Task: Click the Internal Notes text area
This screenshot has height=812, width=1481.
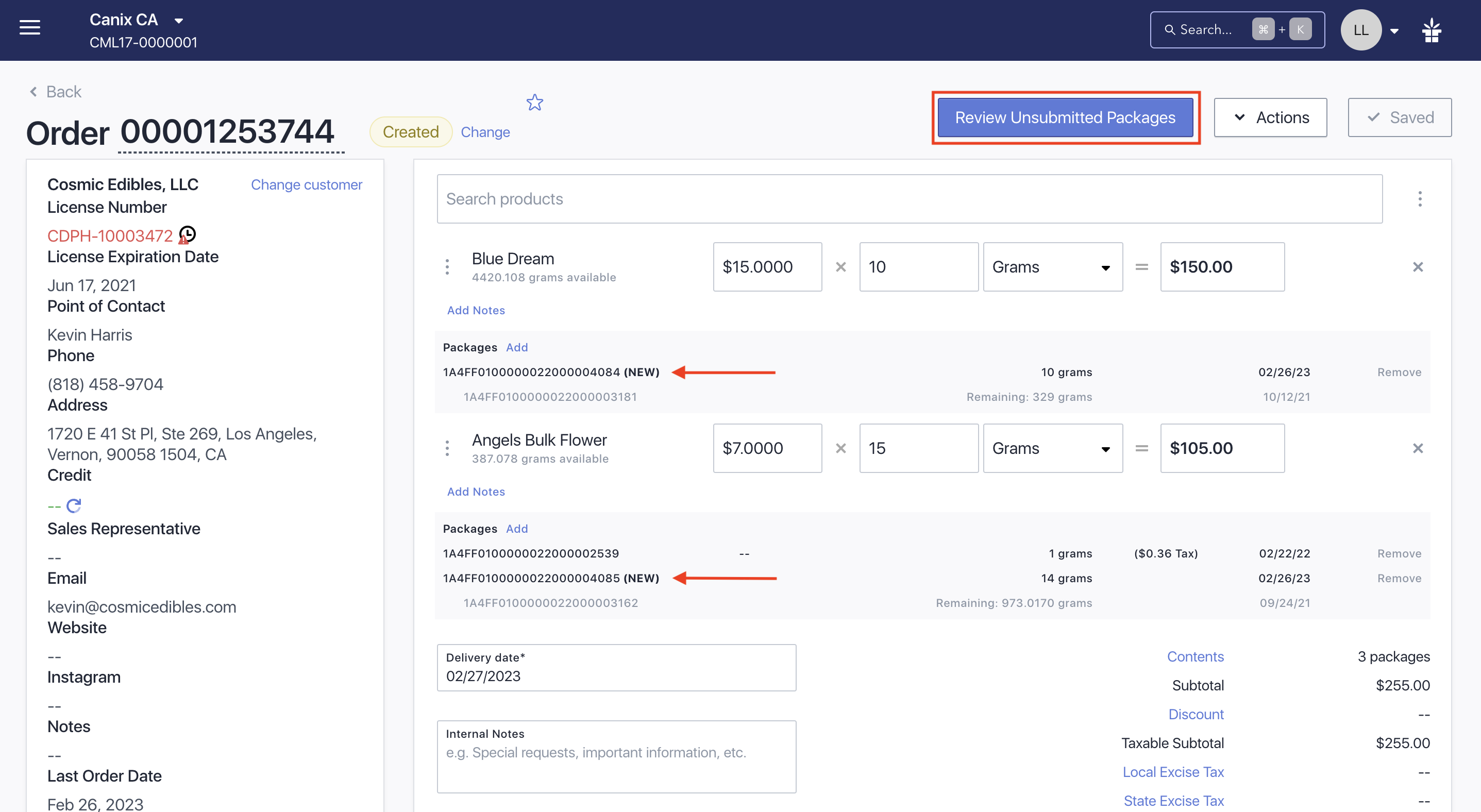Action: [616, 757]
